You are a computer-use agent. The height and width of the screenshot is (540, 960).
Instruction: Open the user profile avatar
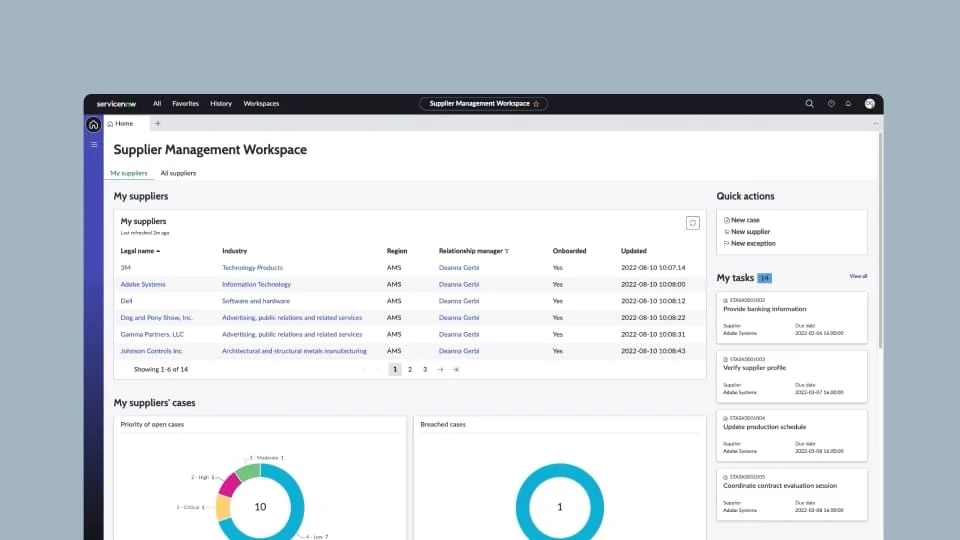pos(869,103)
